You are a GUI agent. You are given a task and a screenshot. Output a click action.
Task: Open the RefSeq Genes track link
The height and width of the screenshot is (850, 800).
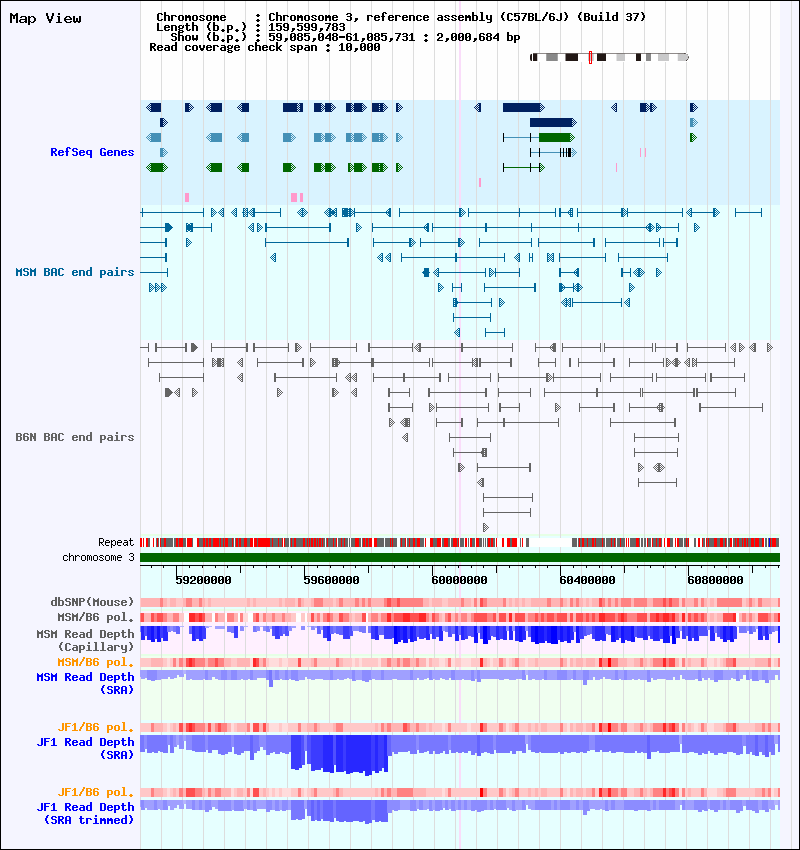tap(92, 152)
